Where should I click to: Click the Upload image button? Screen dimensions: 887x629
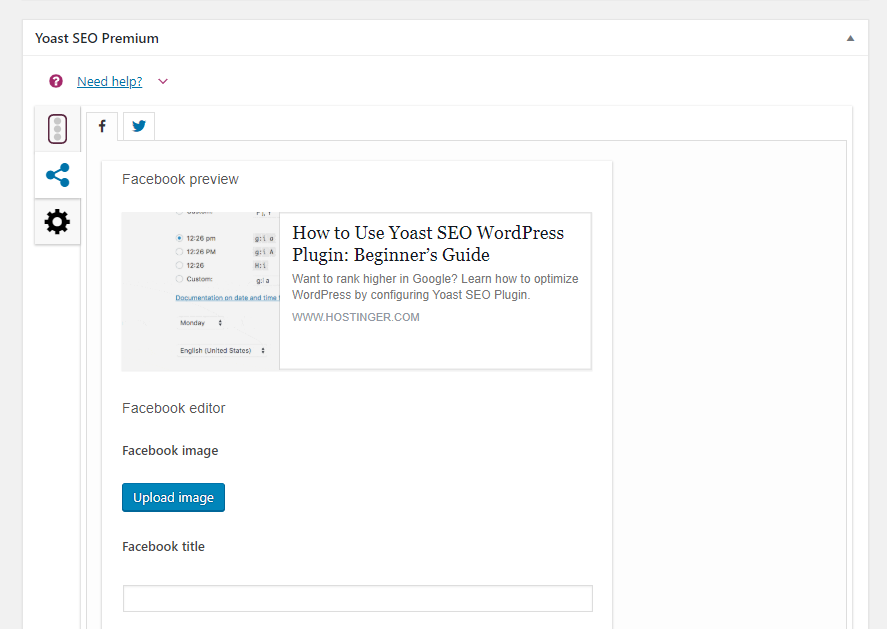point(173,497)
